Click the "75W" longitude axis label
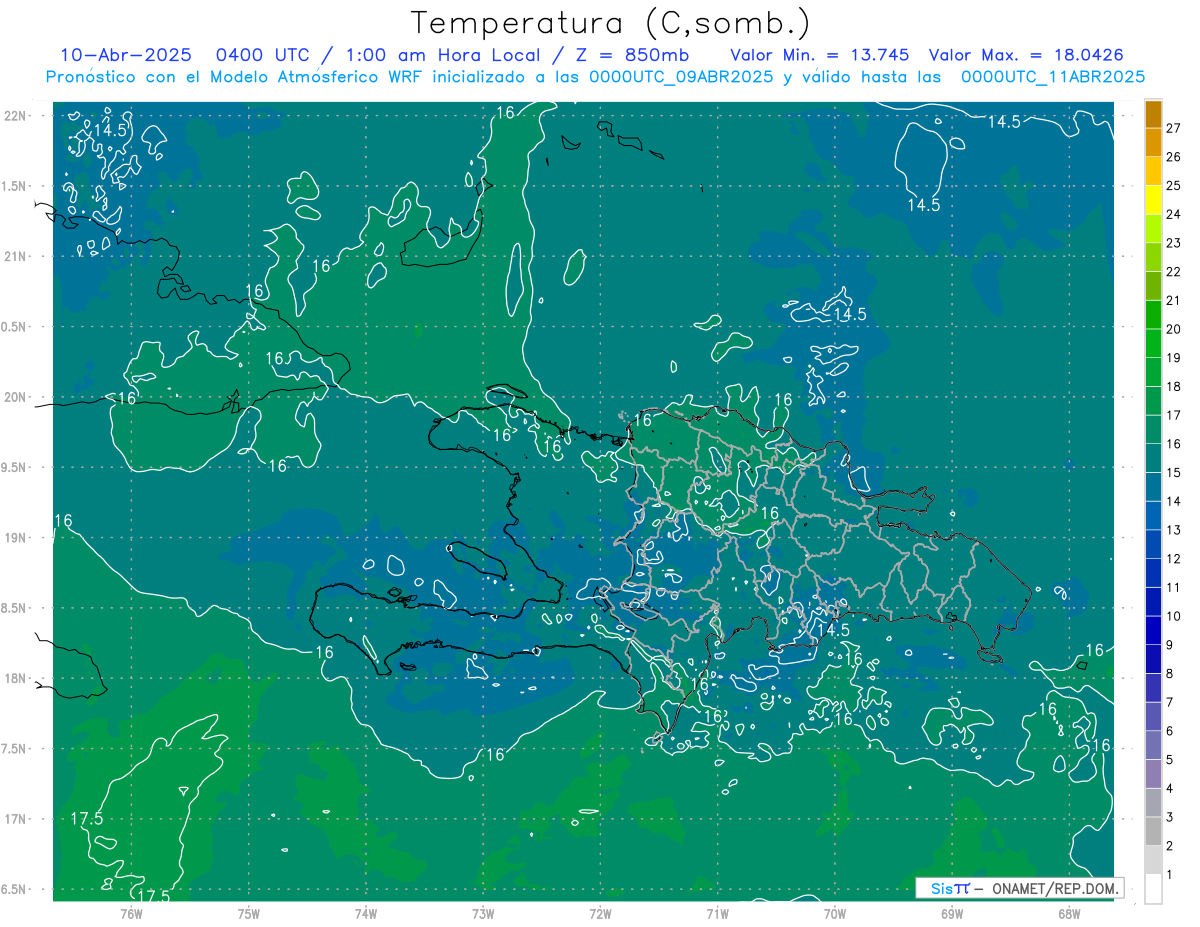Image resolution: width=1200 pixels, height=927 pixels. point(248,914)
